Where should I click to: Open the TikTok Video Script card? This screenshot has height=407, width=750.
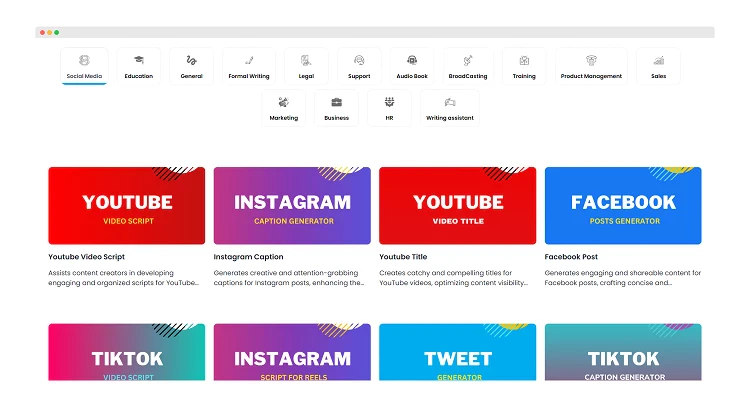(x=127, y=352)
